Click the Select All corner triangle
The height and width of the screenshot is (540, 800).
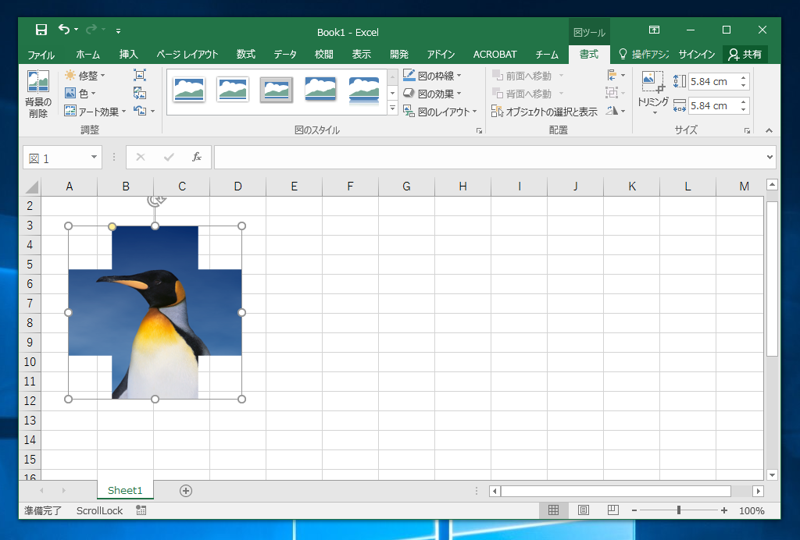(32, 187)
